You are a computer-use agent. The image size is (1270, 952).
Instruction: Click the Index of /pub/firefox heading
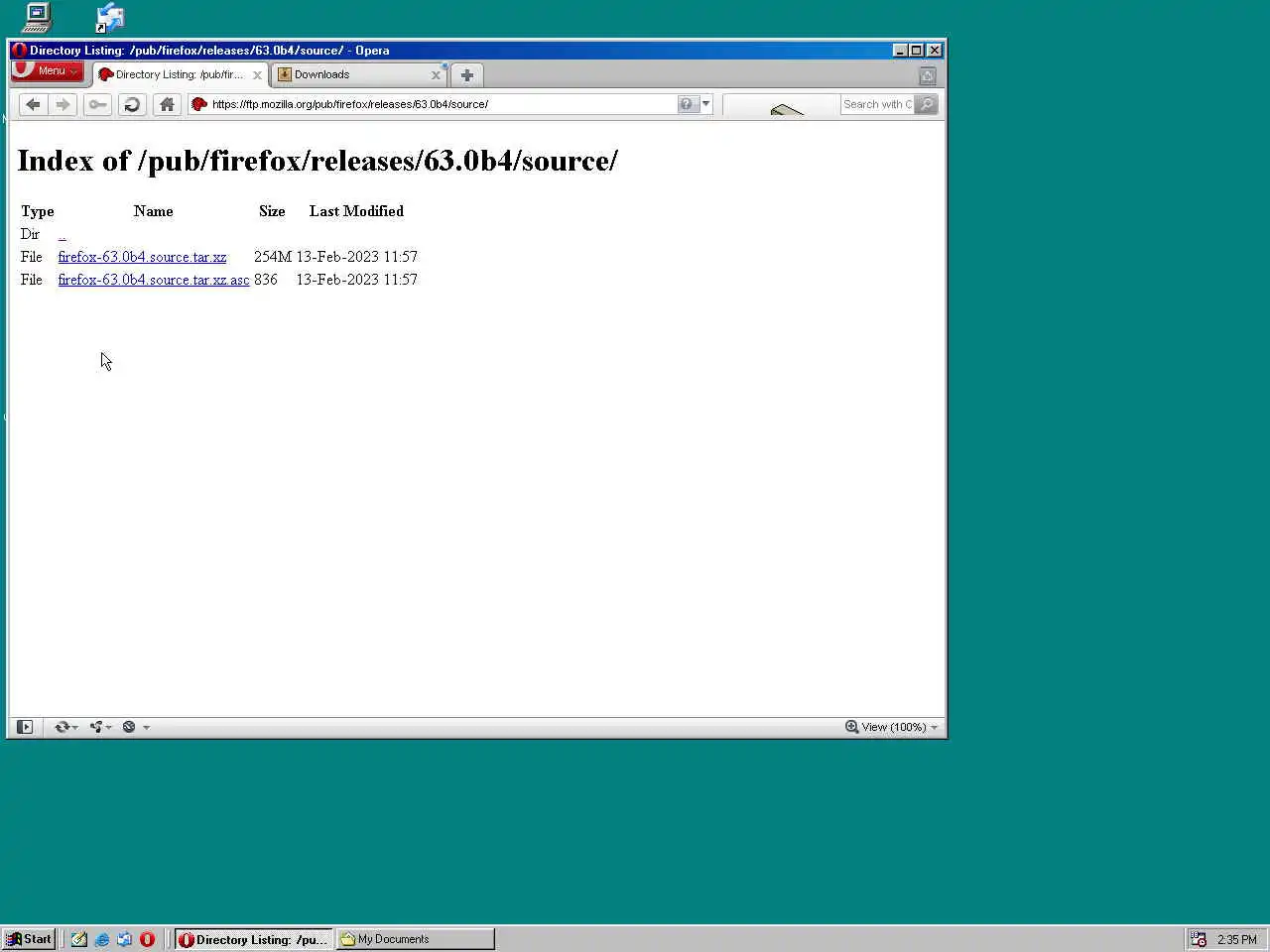(317, 161)
